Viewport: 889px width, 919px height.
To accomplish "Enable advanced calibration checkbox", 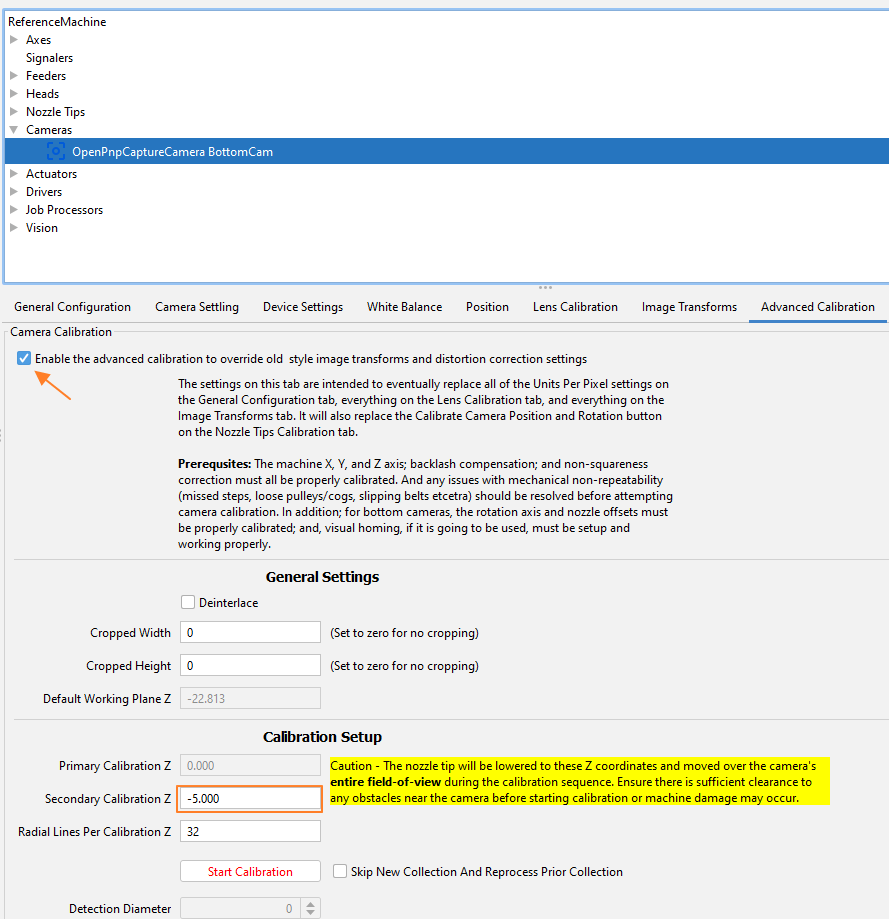I will point(24,358).
